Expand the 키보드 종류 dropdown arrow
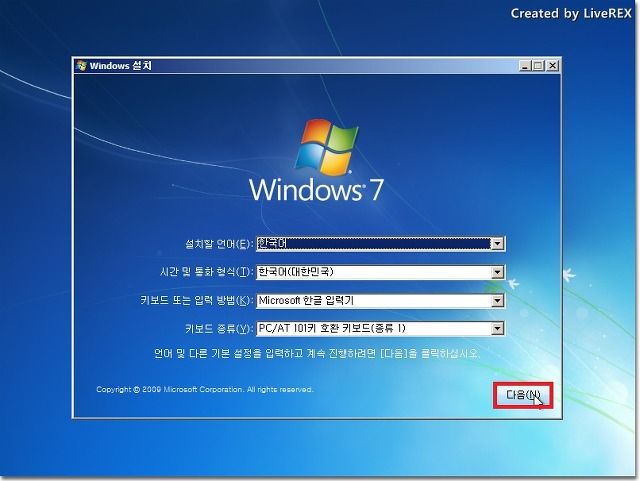This screenshot has width=640, height=481. click(x=497, y=328)
